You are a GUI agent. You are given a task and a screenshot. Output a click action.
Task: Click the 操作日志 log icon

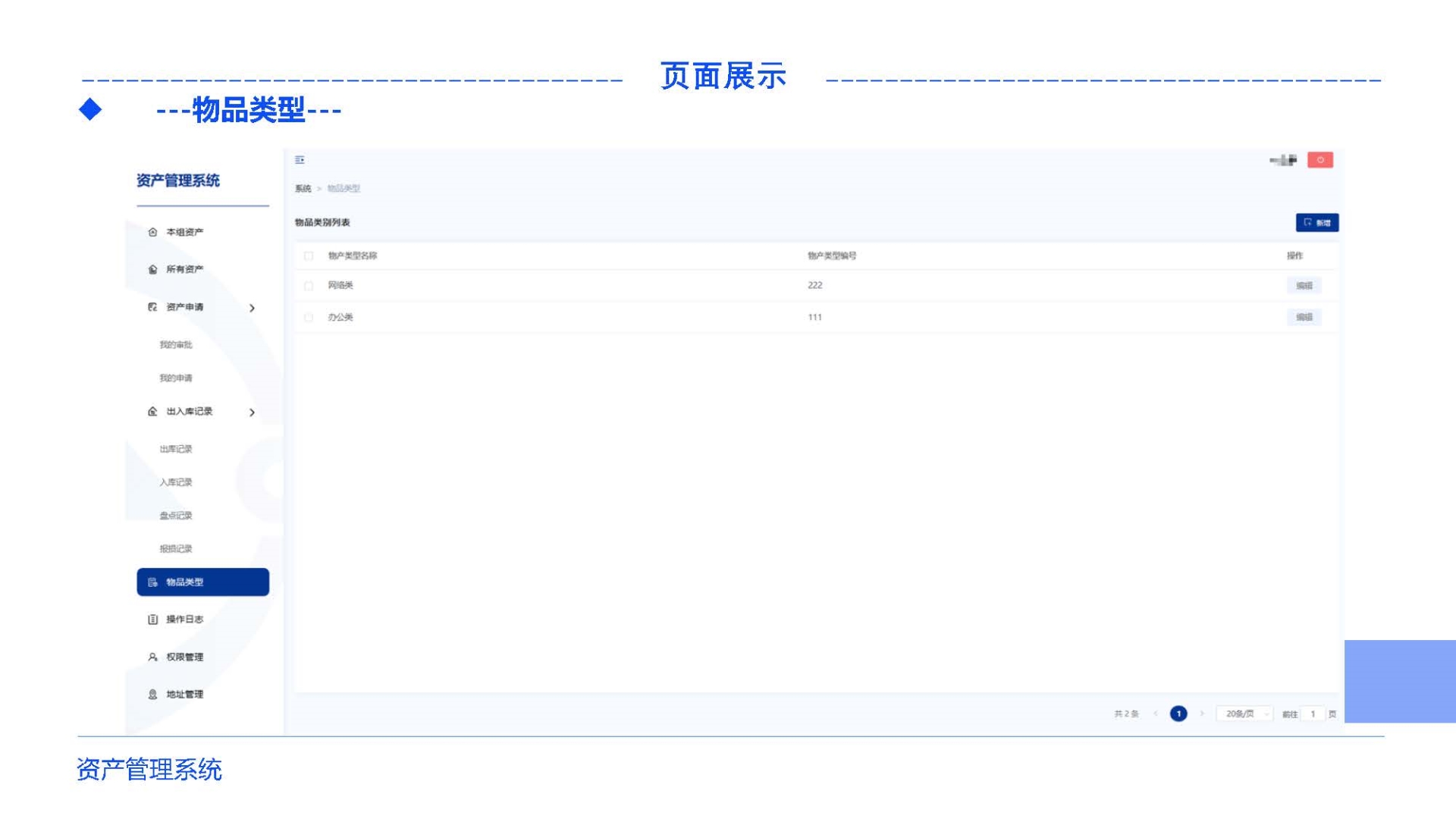pos(152,620)
